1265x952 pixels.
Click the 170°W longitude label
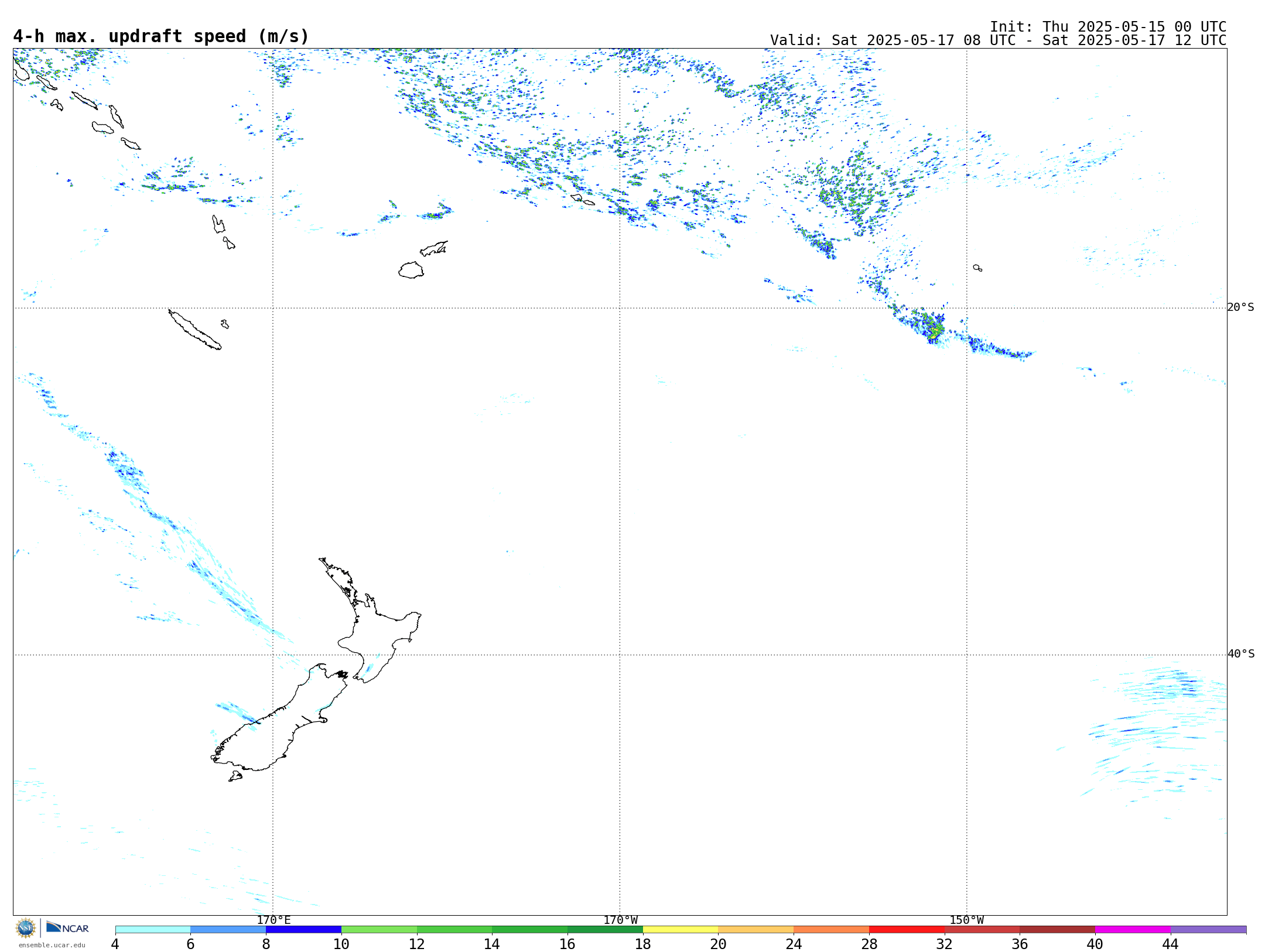click(620, 920)
